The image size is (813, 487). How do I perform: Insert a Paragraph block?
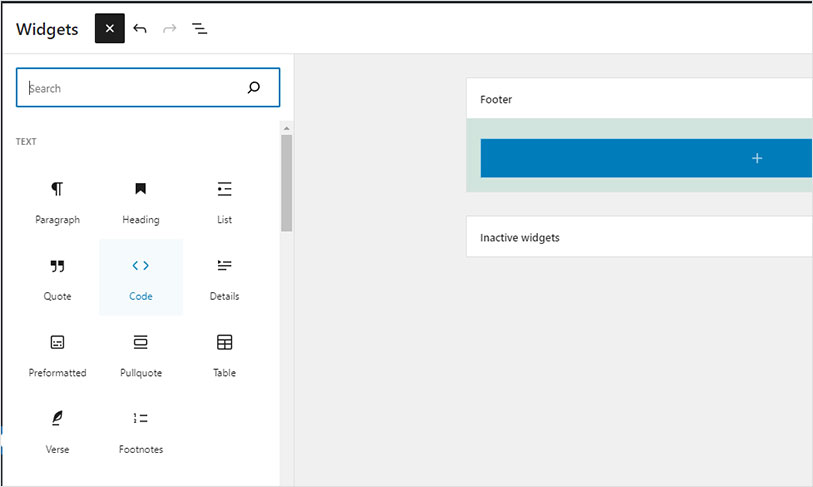(x=58, y=202)
